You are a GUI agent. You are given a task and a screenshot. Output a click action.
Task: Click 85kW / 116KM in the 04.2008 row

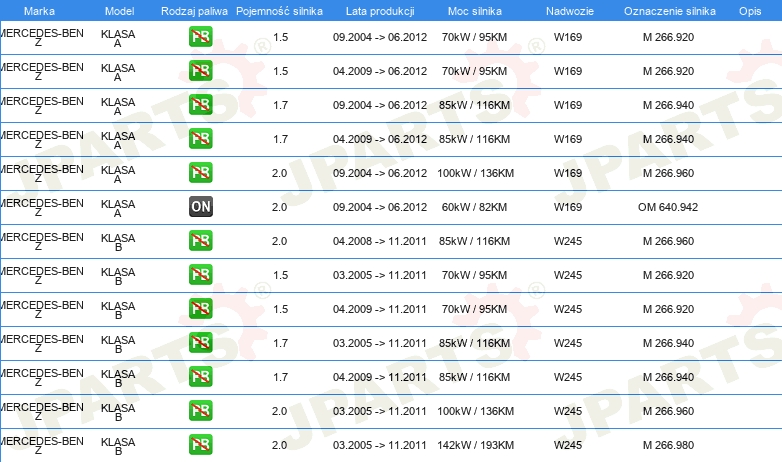point(474,241)
